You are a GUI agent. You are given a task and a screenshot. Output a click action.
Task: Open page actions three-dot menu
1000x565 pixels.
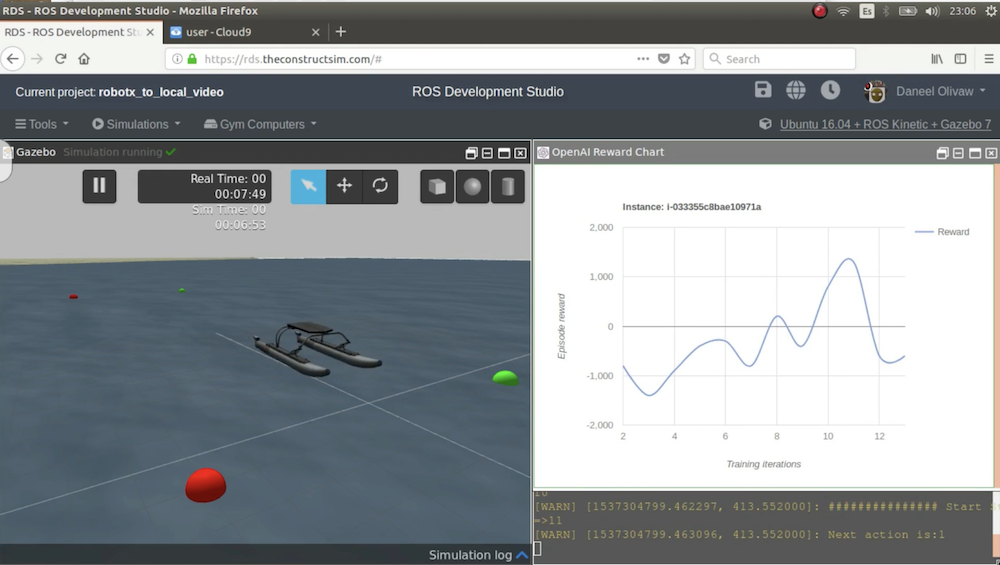(x=643, y=59)
